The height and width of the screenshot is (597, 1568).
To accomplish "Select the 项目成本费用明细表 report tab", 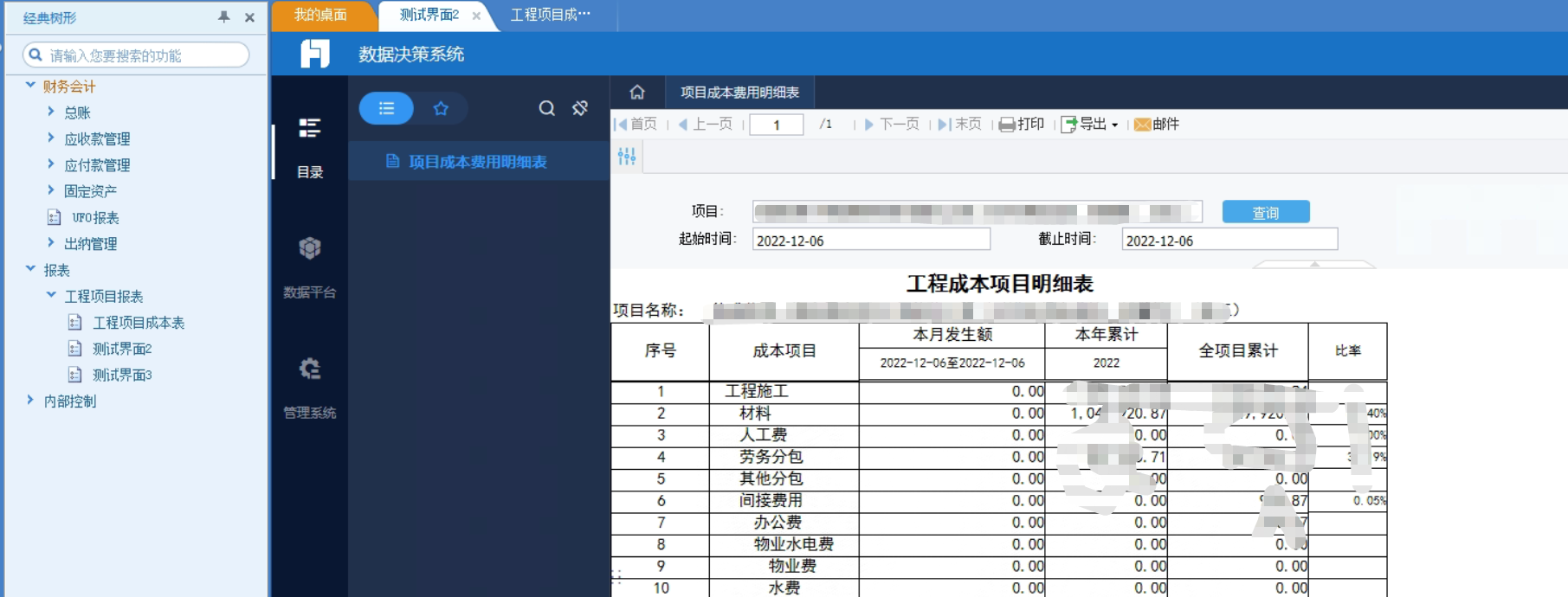I will point(739,92).
